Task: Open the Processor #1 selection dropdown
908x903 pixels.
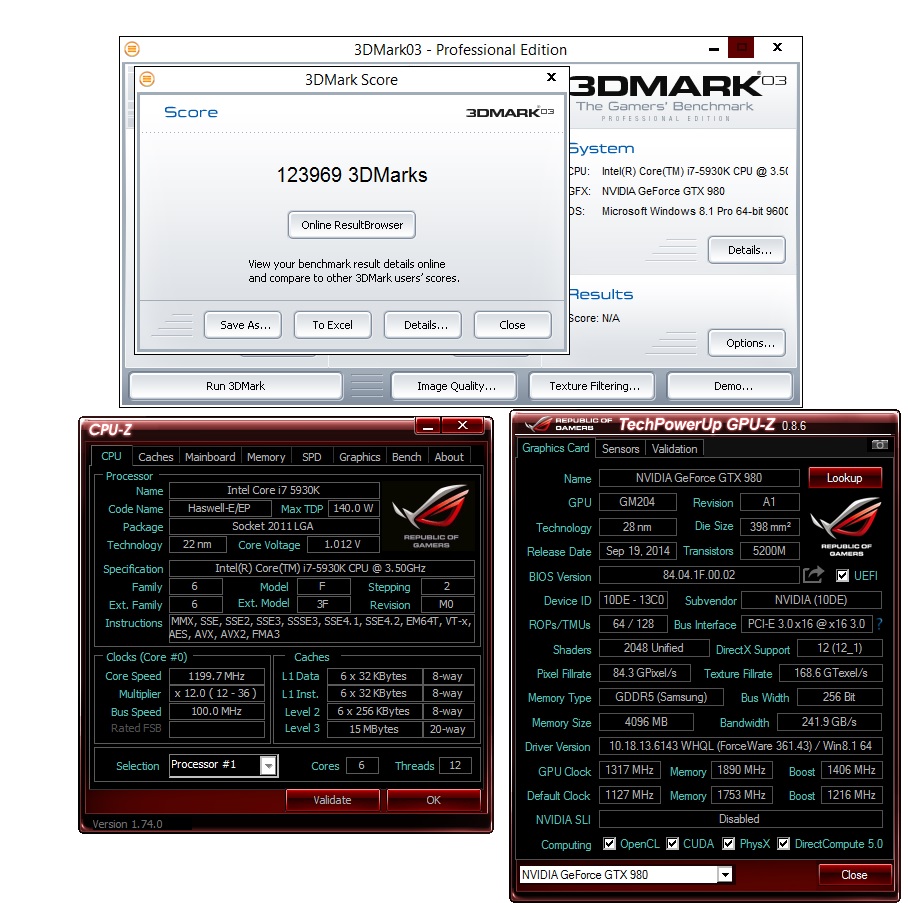Action: tap(268, 766)
